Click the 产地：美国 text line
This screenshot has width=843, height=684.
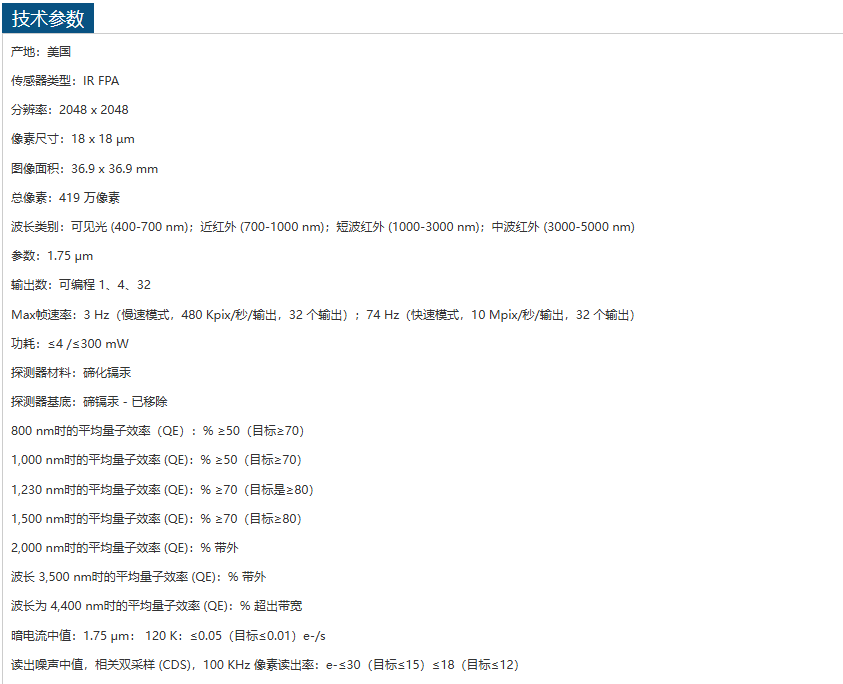click(x=41, y=51)
